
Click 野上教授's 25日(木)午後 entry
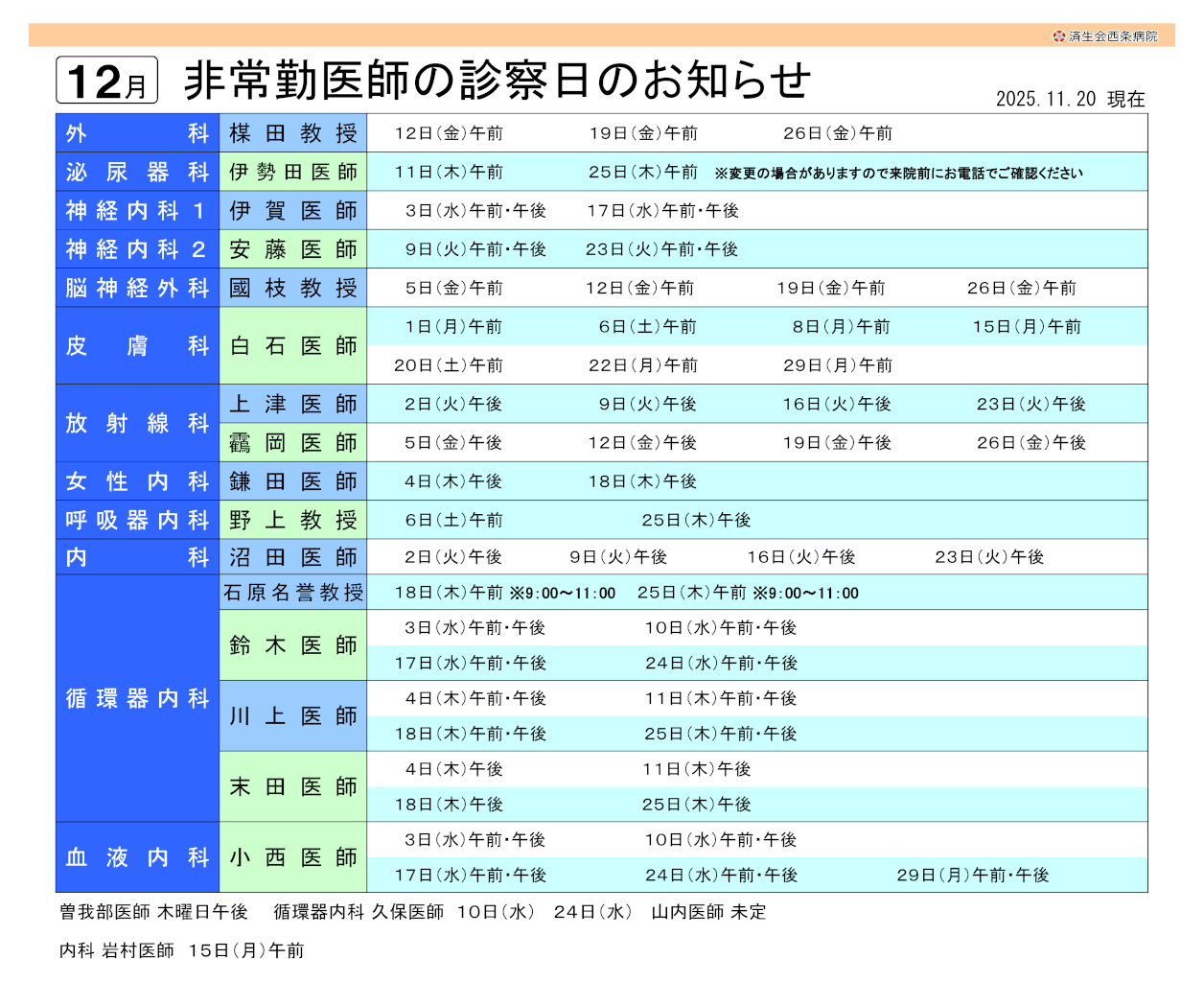696,520
